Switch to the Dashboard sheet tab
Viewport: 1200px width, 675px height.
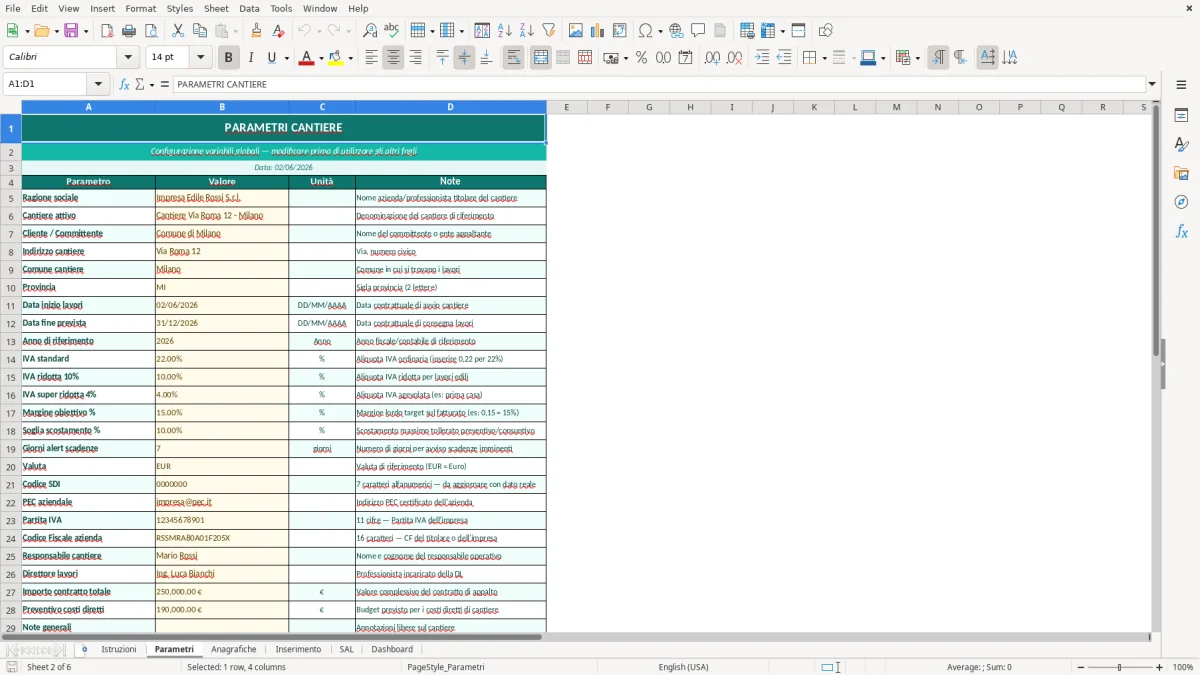click(392, 649)
